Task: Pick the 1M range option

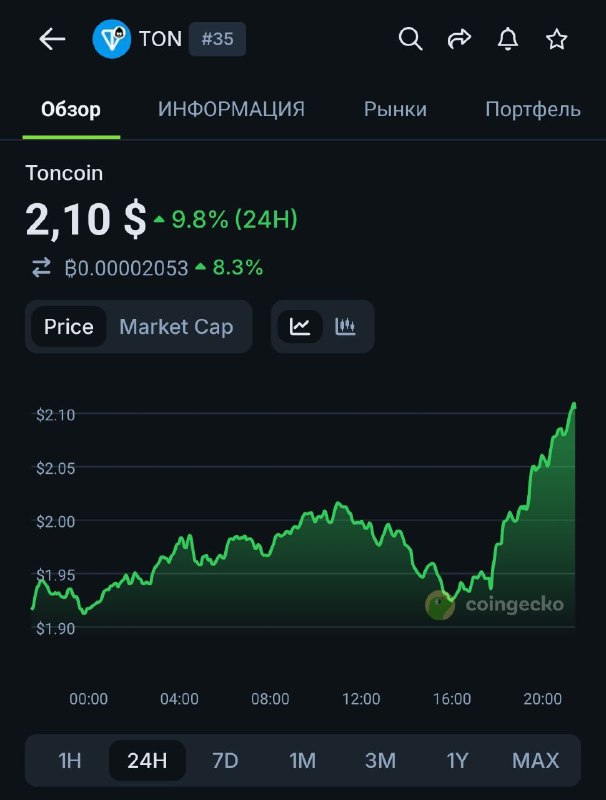Action: point(303,761)
